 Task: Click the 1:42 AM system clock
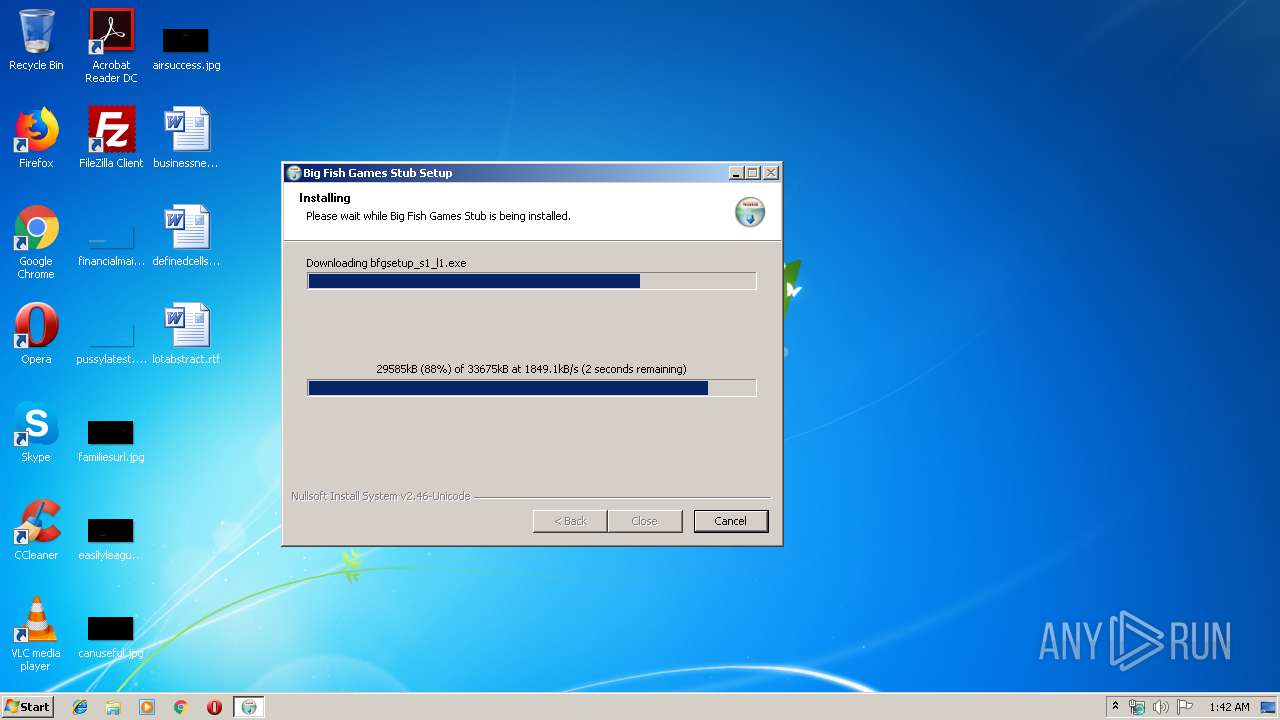1229,707
